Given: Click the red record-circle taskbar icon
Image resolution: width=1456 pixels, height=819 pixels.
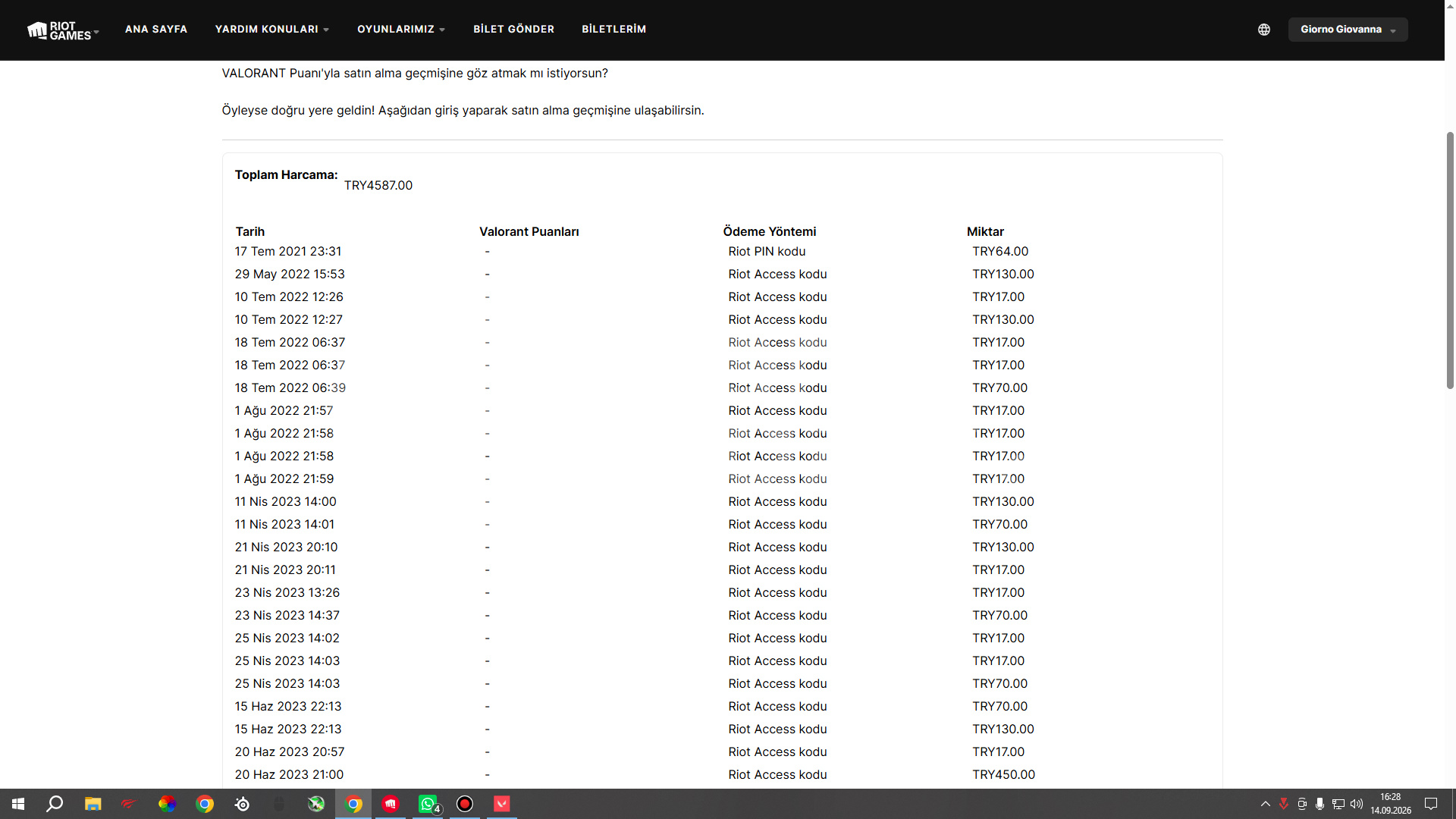Looking at the screenshot, I should click(465, 804).
